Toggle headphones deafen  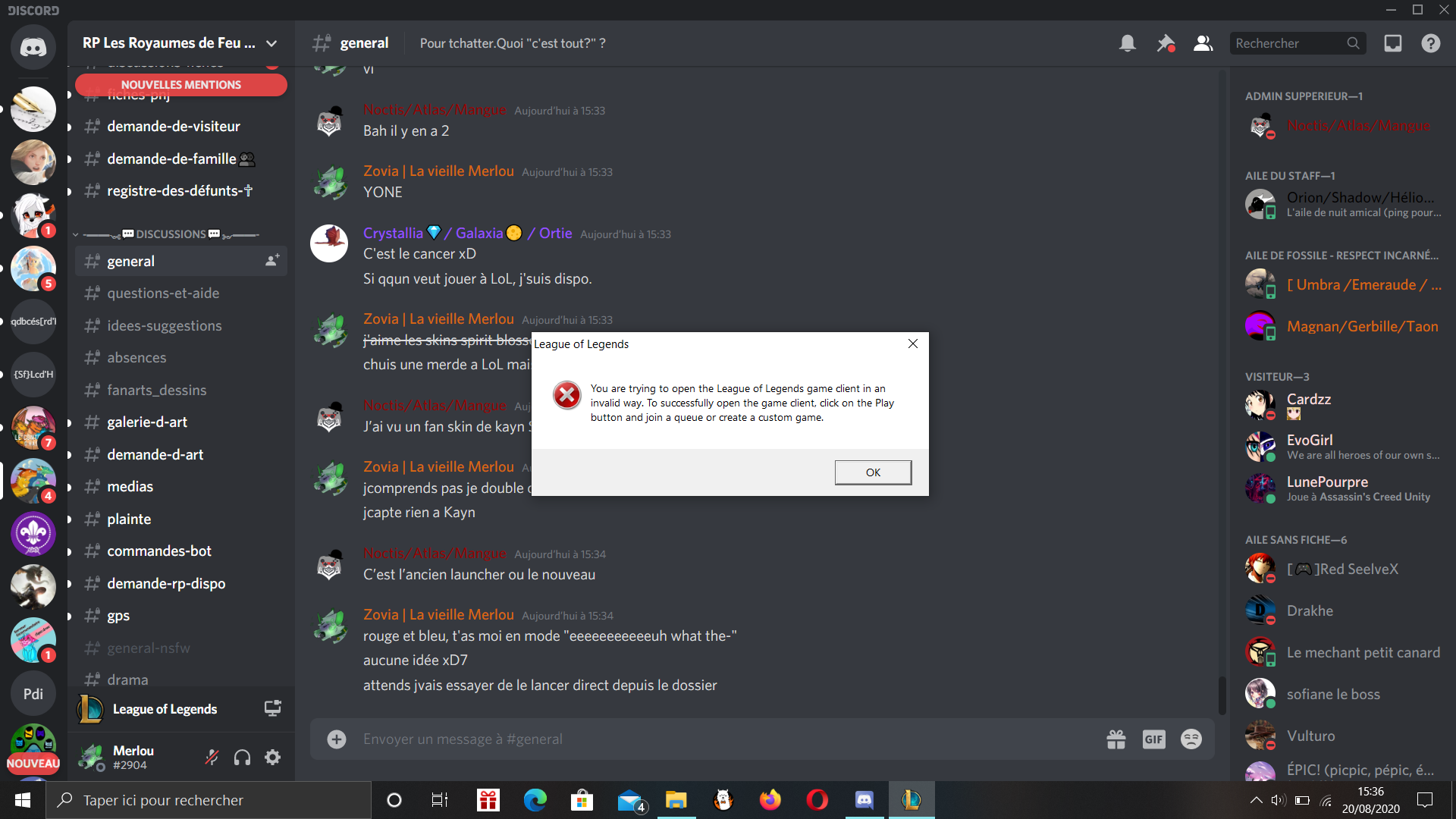pyautogui.click(x=242, y=757)
